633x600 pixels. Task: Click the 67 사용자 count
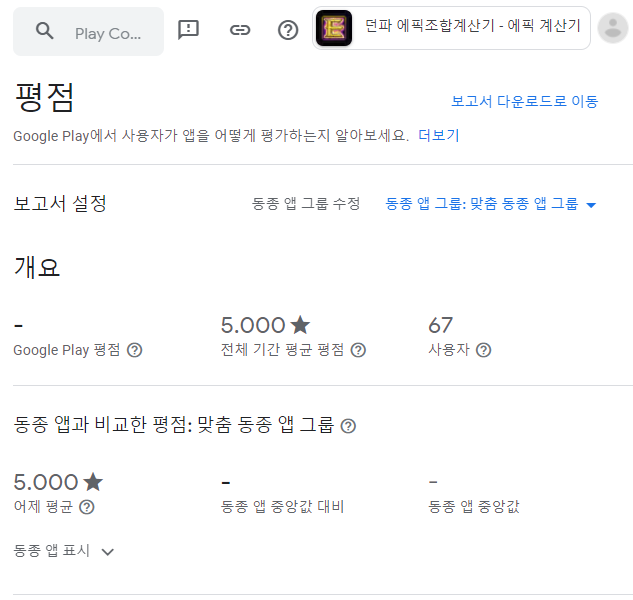click(440, 325)
